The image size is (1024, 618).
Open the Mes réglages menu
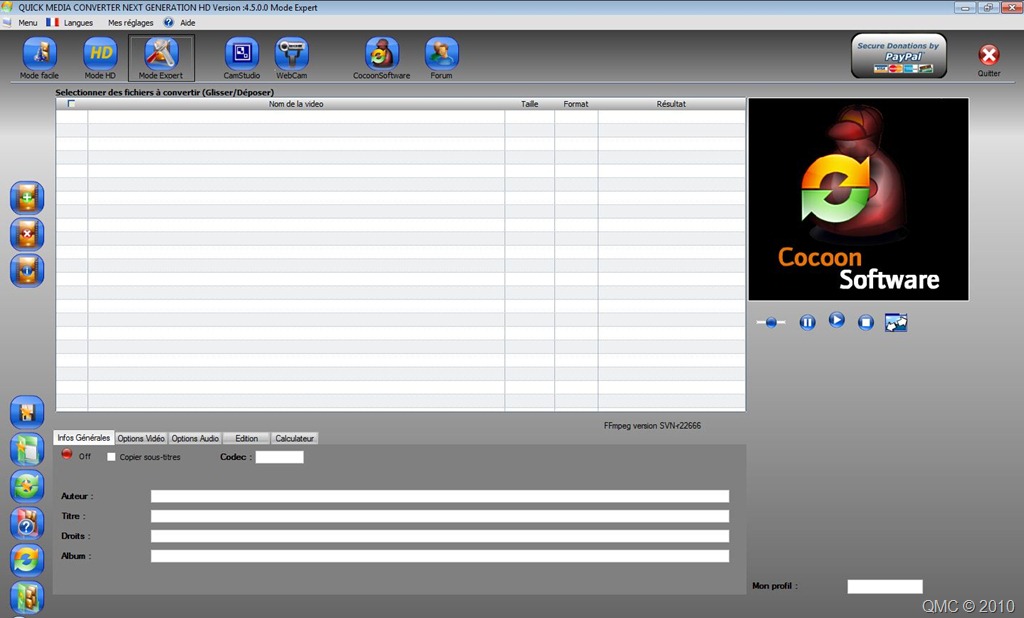[131, 22]
